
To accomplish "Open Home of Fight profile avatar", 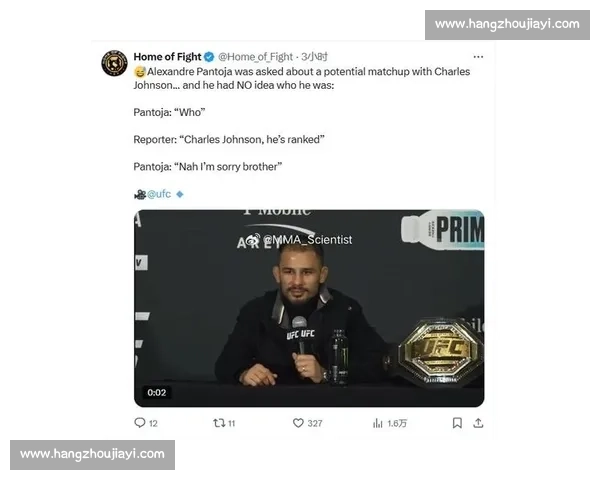I will pos(114,63).
